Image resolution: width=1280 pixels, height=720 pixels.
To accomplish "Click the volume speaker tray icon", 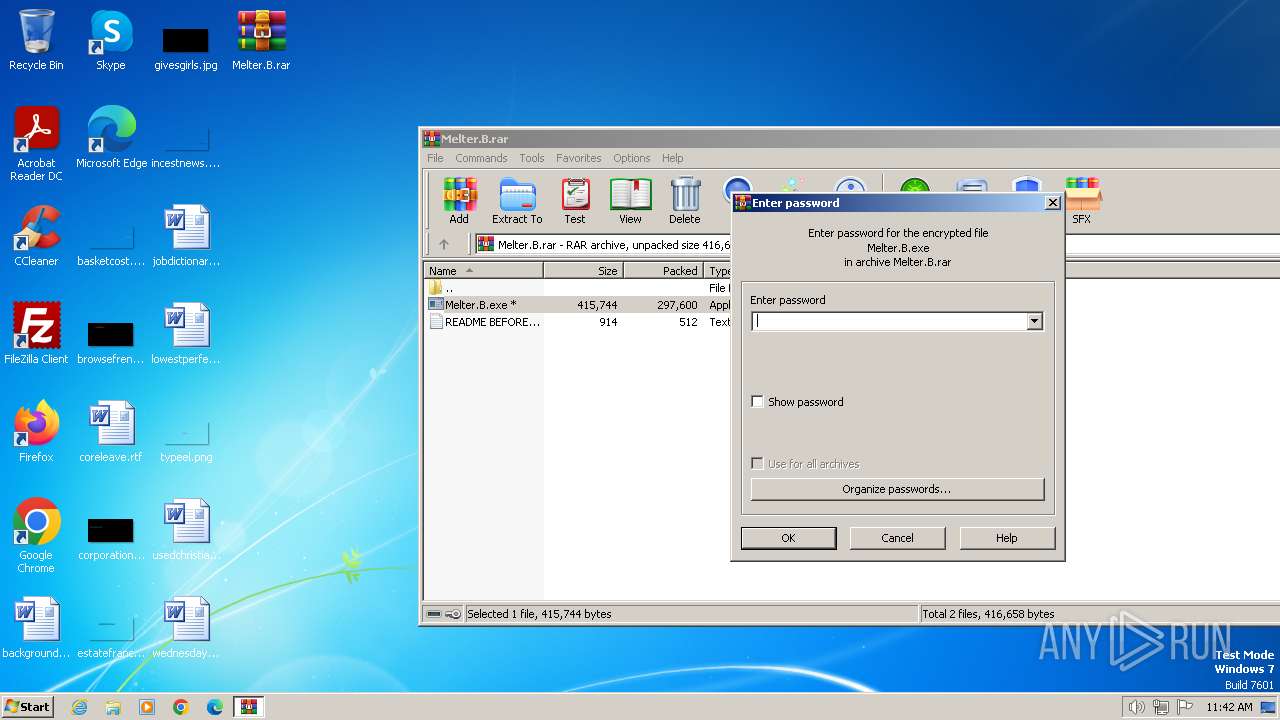I will pos(1136,707).
